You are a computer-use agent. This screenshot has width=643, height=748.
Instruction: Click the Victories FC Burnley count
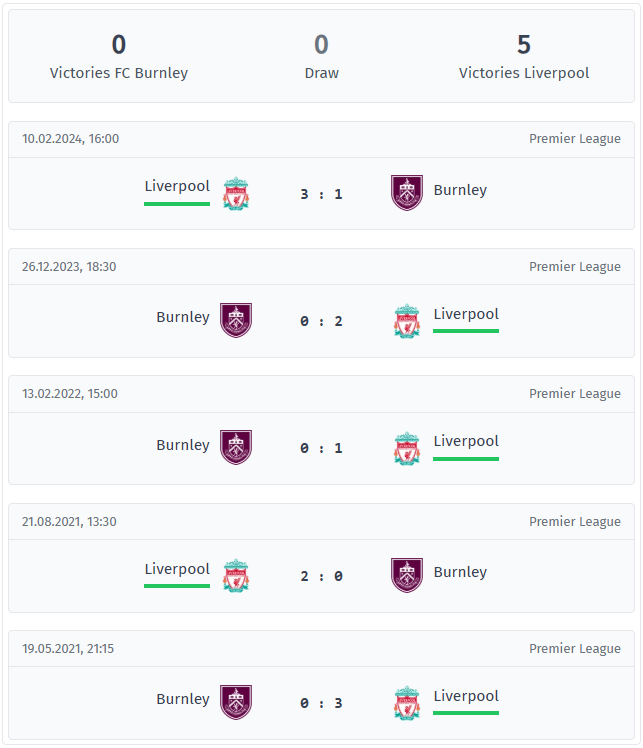coord(119,44)
